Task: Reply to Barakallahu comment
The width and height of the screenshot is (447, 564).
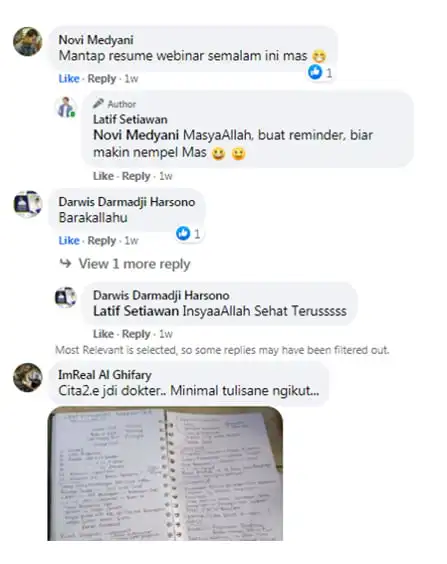Action: pos(102,240)
